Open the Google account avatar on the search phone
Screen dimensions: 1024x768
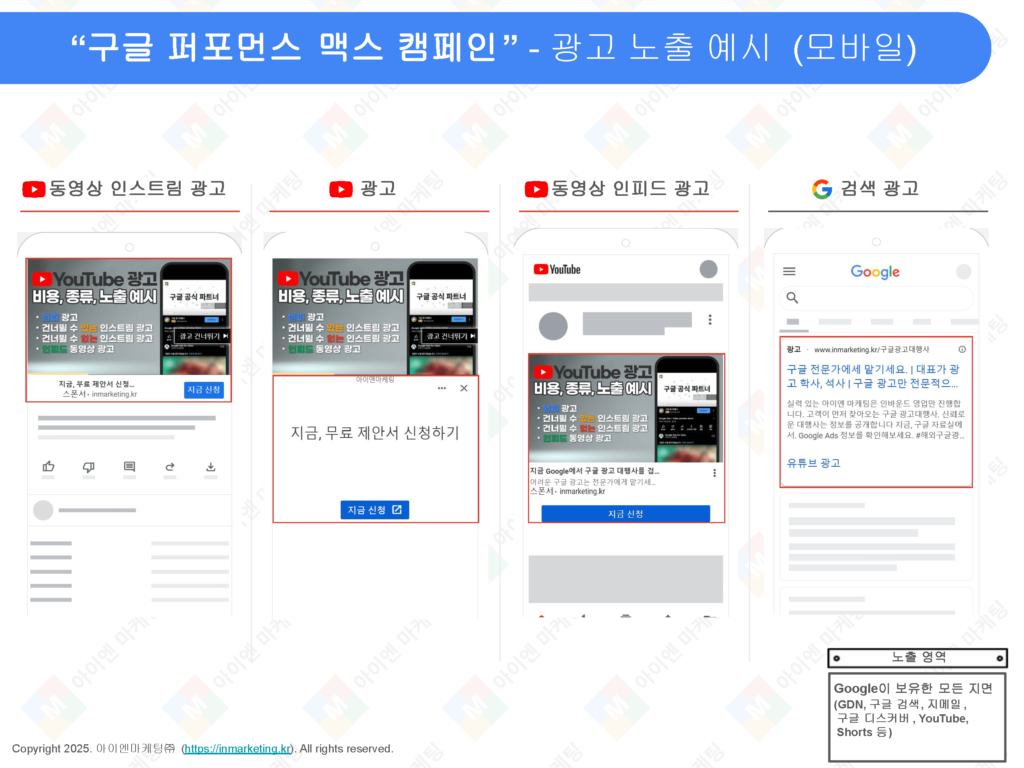964,271
